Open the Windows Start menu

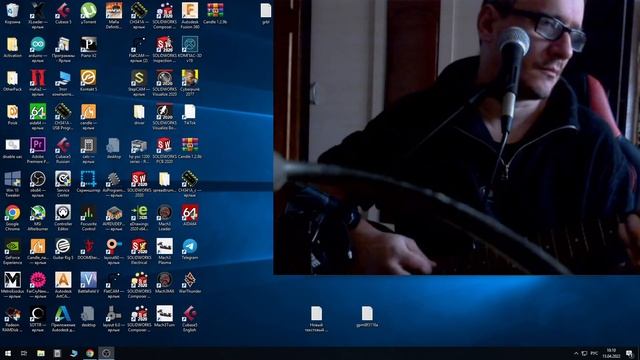(8, 353)
